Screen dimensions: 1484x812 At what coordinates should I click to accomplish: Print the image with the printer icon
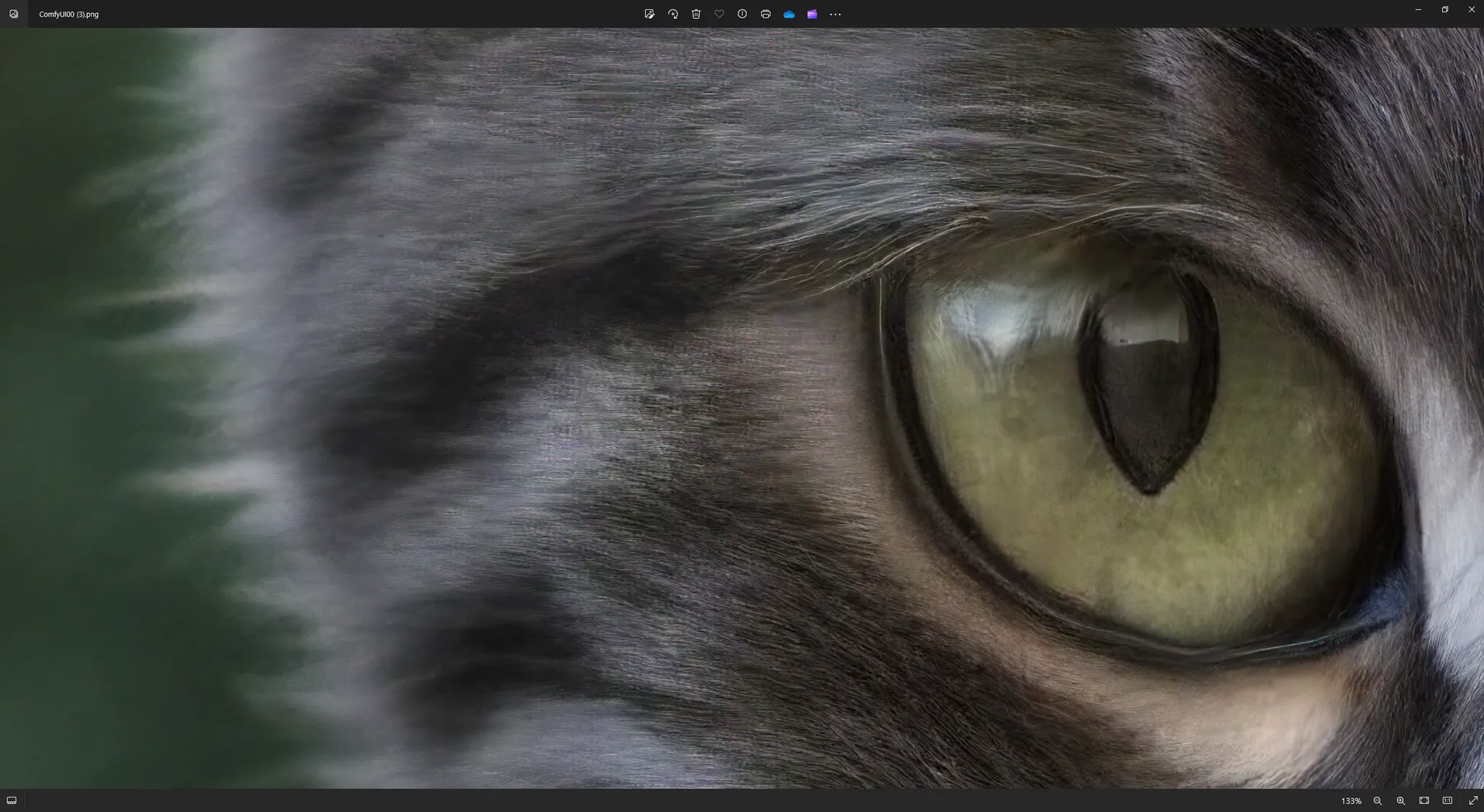[x=765, y=14]
